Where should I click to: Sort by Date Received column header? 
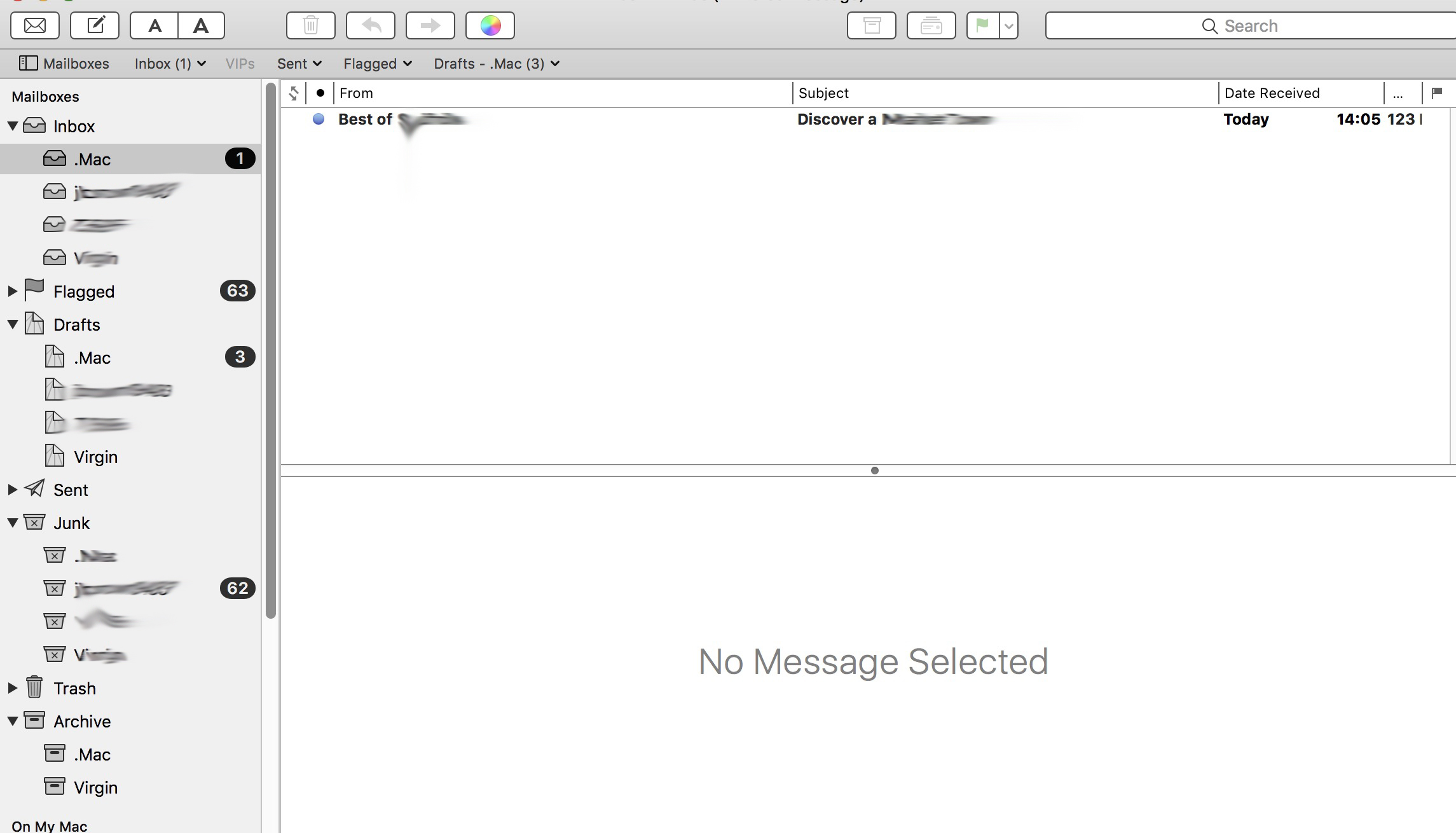[x=1272, y=93]
